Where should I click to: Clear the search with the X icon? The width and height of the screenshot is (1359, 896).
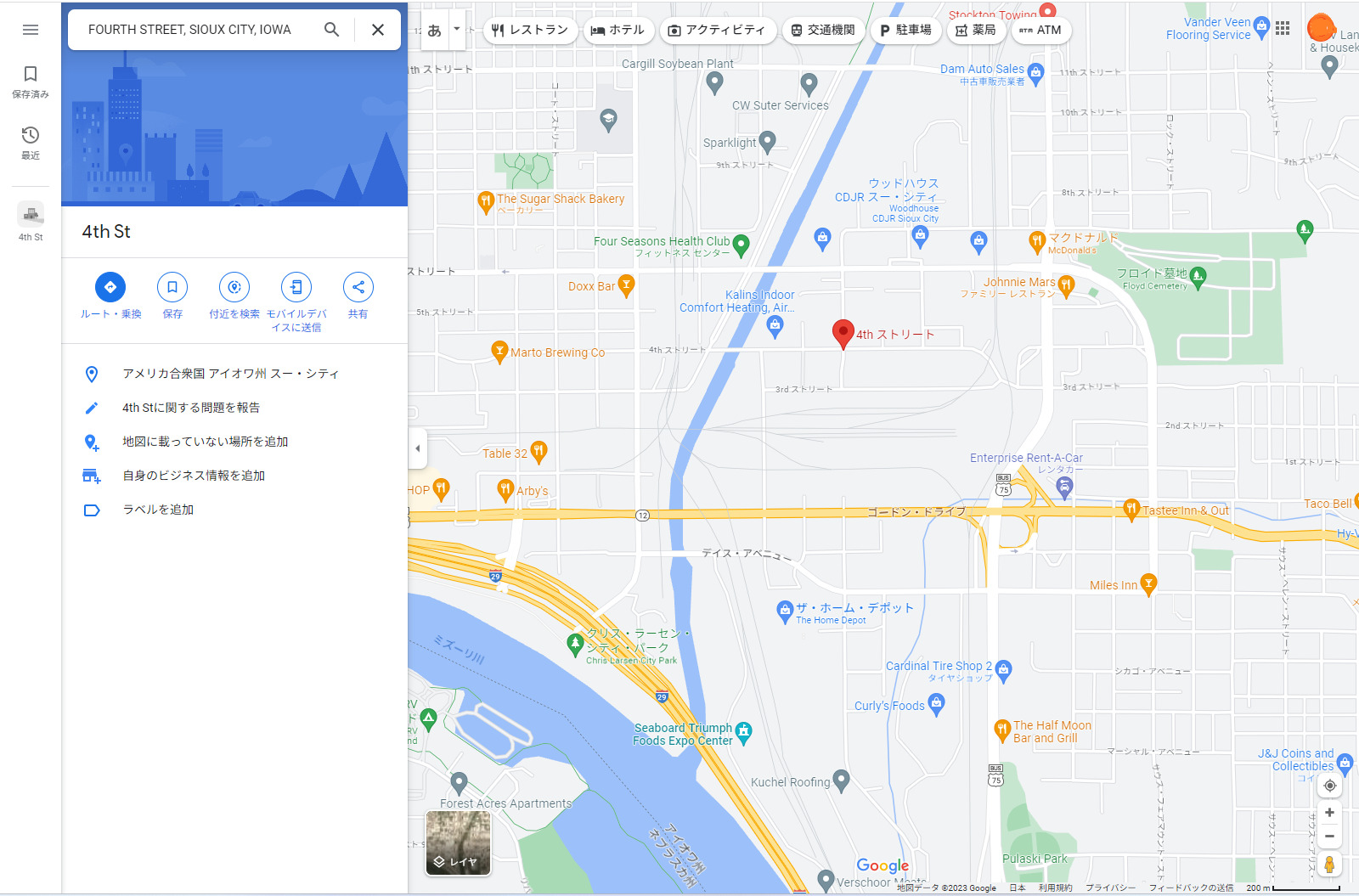378,30
